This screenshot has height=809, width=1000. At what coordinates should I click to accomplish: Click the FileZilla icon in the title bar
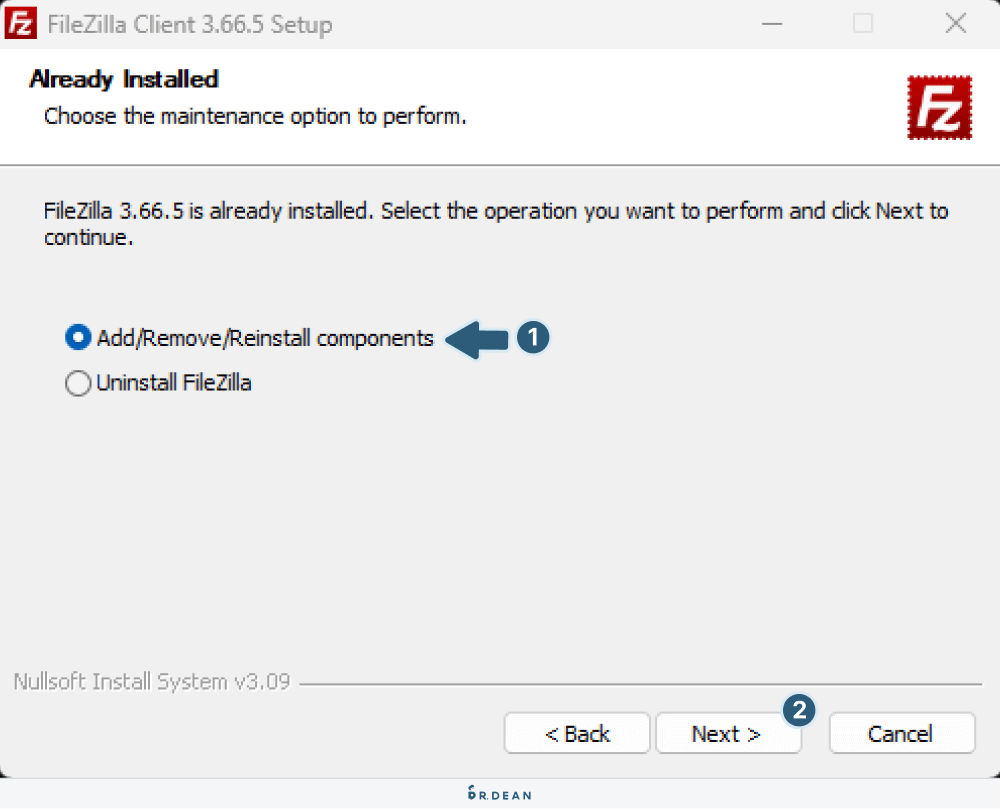click(x=22, y=24)
